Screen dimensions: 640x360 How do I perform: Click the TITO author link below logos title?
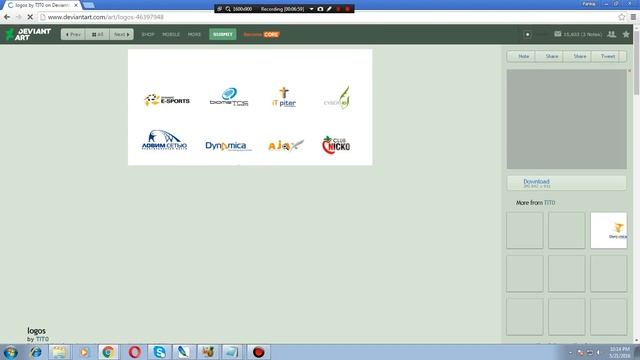pyautogui.click(x=42, y=339)
